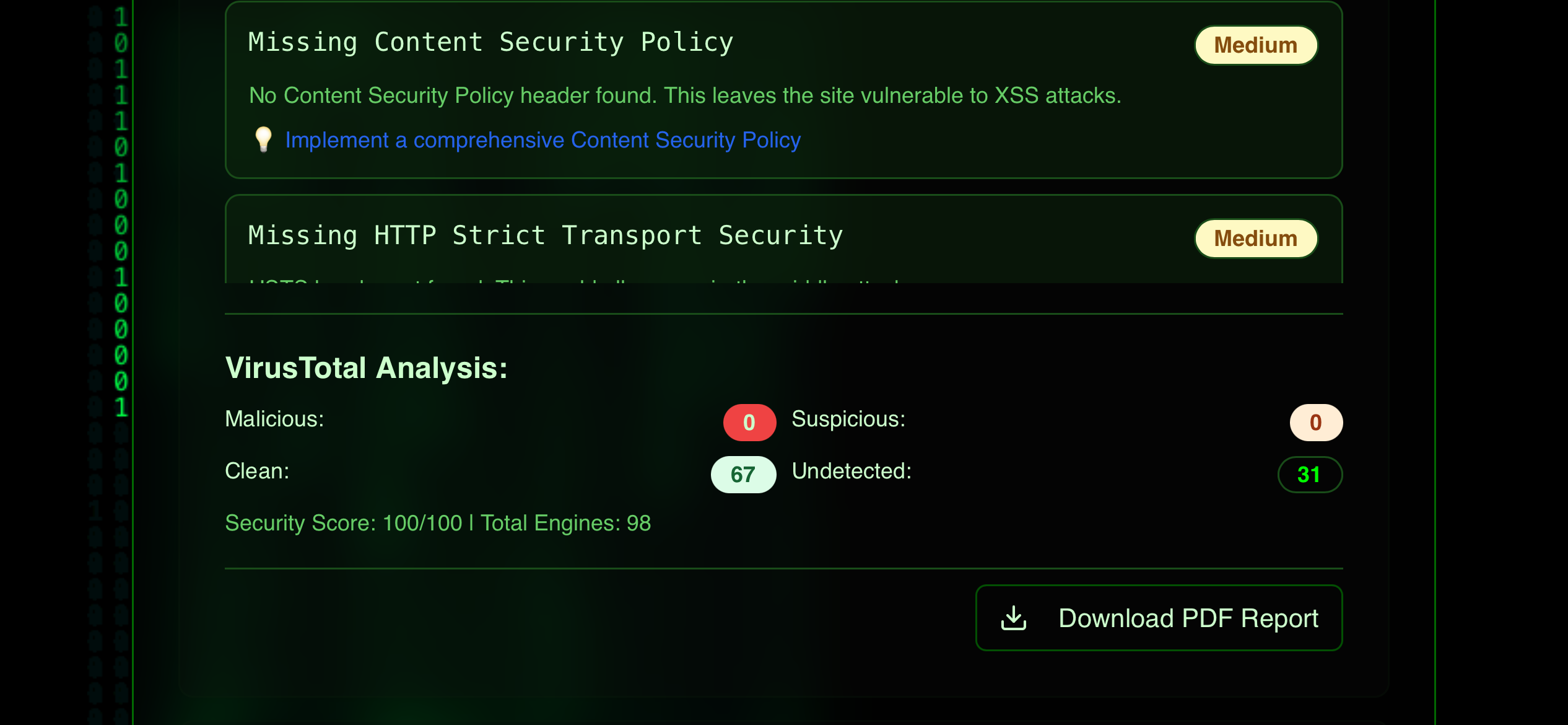Toggle visibility of the VirusTotal Analysis section

[367, 367]
